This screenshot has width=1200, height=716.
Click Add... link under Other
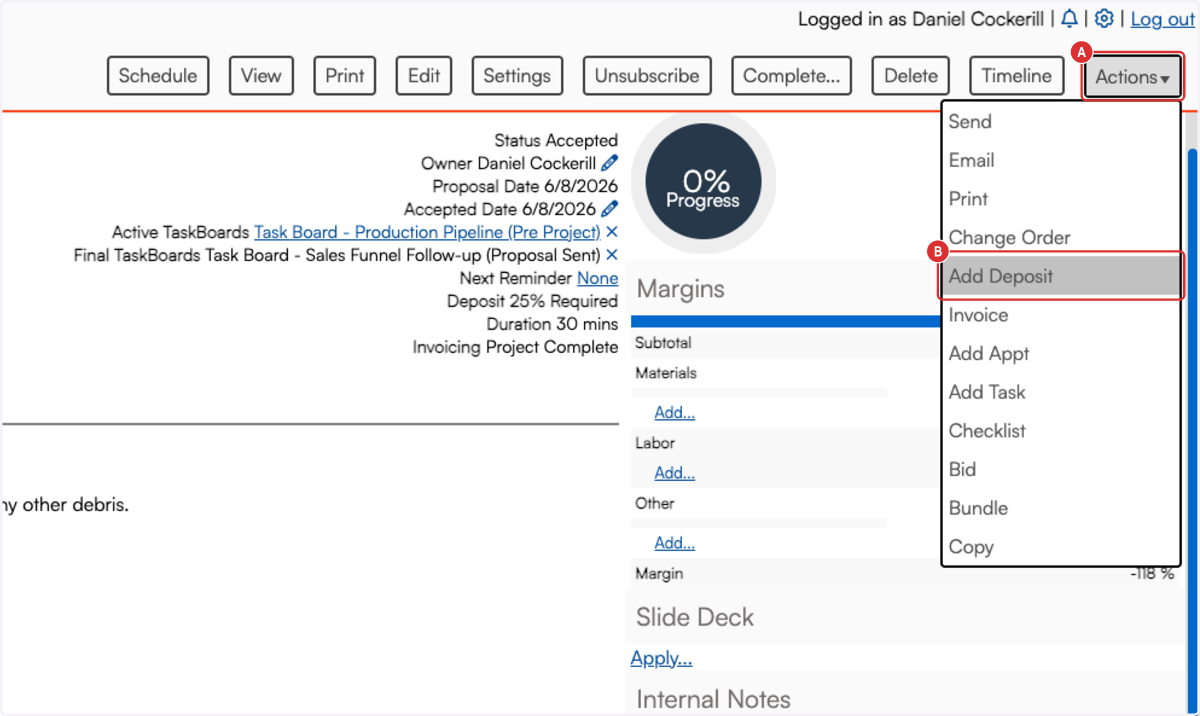675,543
